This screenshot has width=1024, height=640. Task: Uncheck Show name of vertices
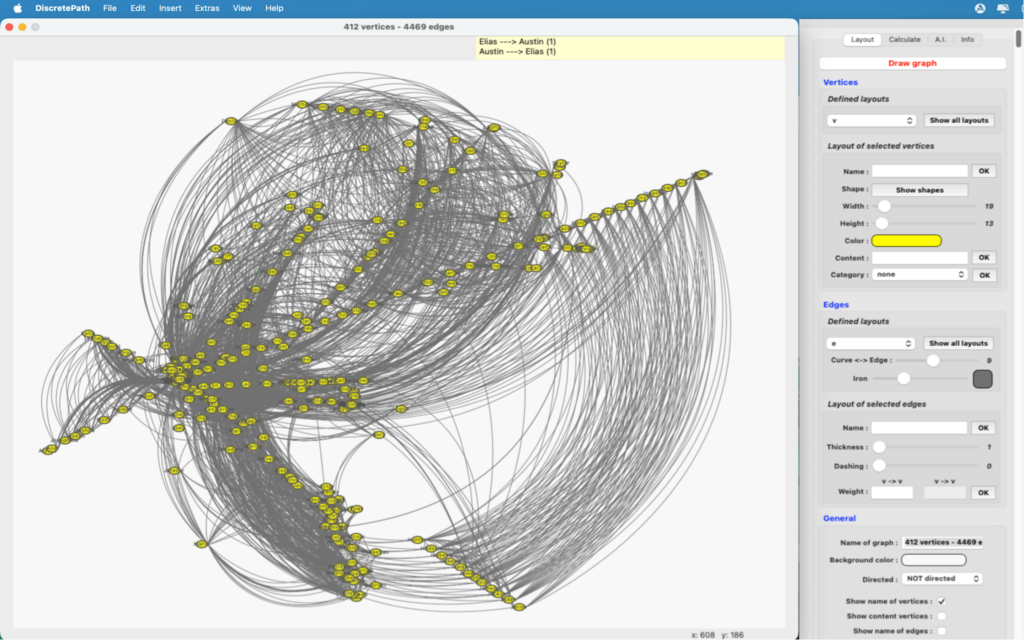pos(941,601)
